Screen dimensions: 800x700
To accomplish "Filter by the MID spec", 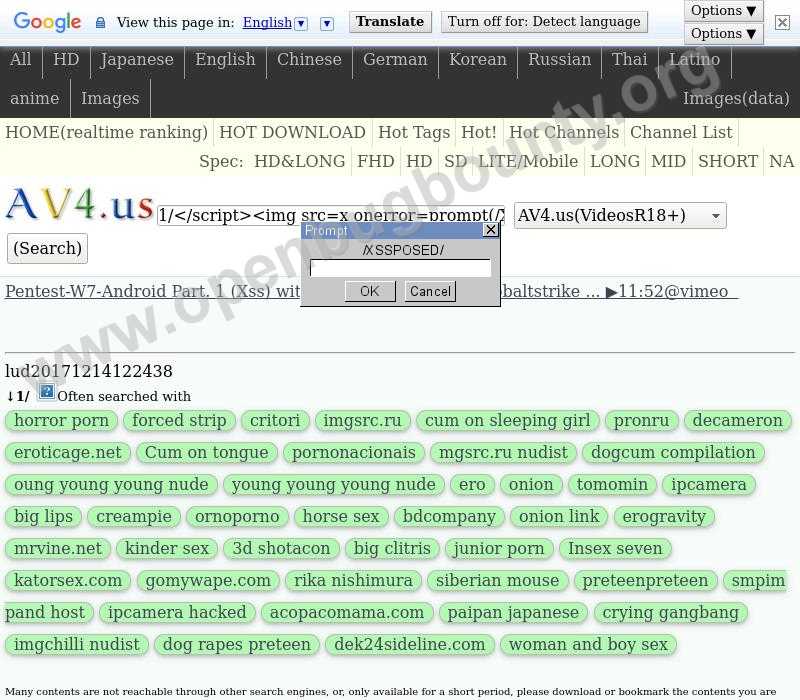I will [x=668, y=162].
